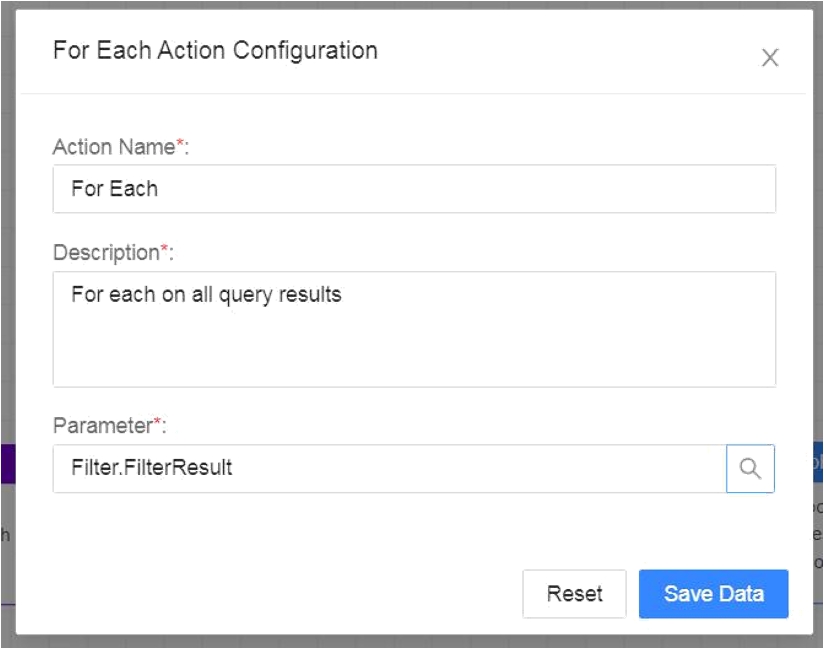Click the Parameter label
Image resolution: width=824 pixels, height=648 pixels.
101,425
